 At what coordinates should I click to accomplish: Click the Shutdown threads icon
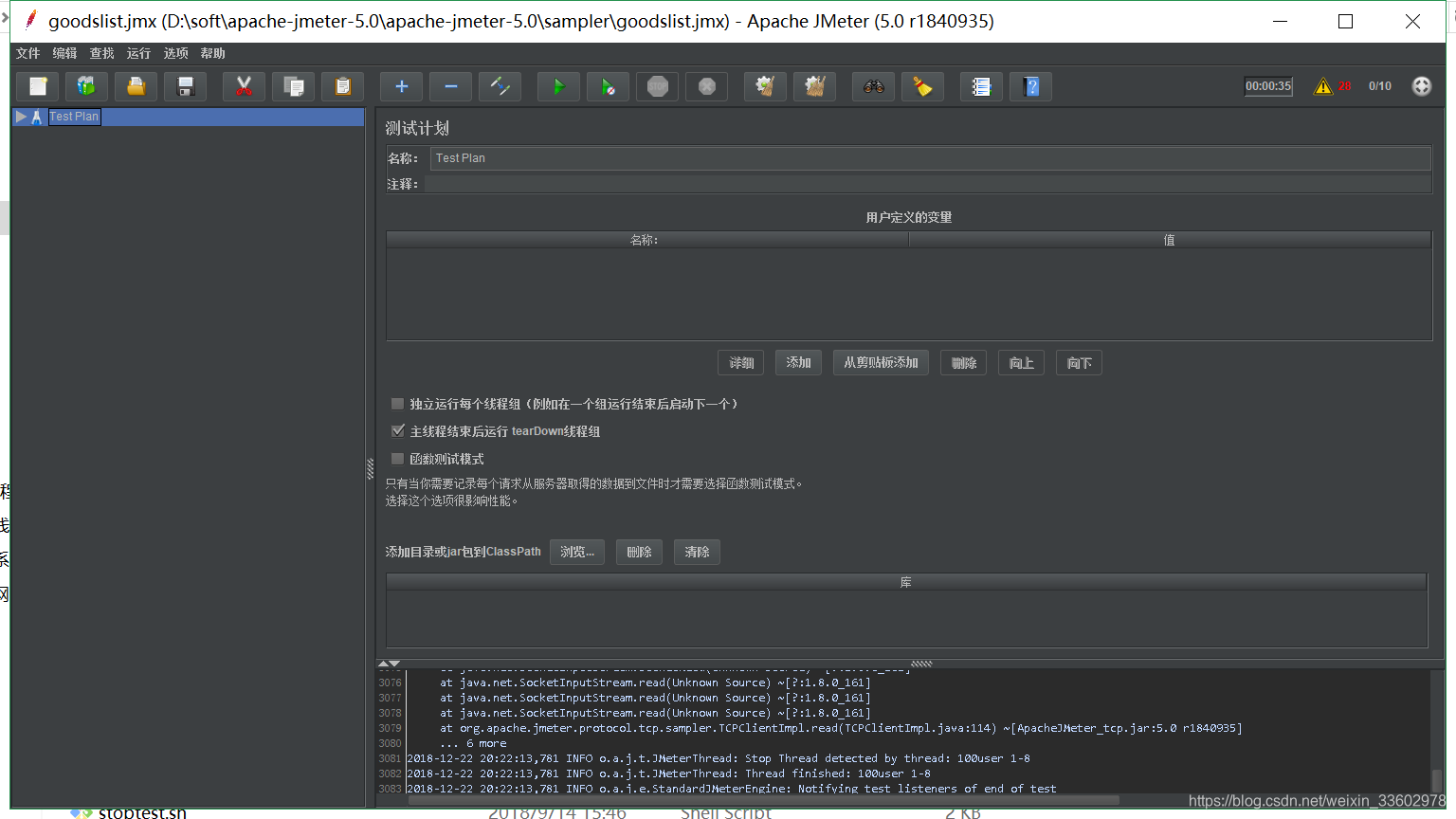pos(706,86)
